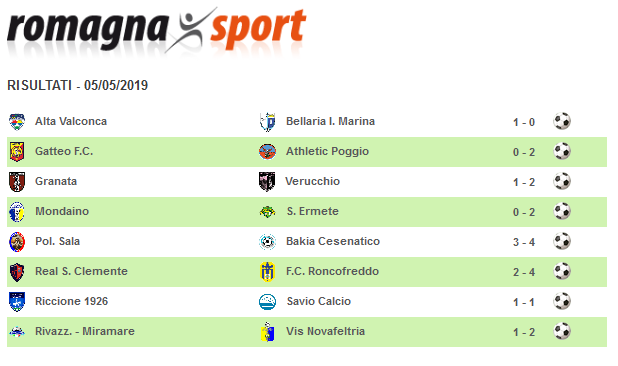Screen dimensions: 618x366
Task: Click the Vis Novafeltria team crest
Action: pos(268,332)
